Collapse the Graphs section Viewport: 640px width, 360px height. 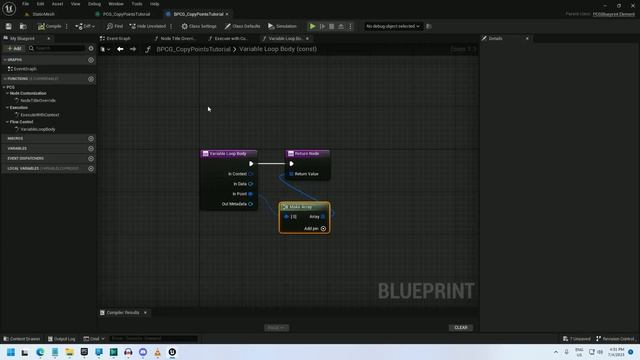(5, 60)
